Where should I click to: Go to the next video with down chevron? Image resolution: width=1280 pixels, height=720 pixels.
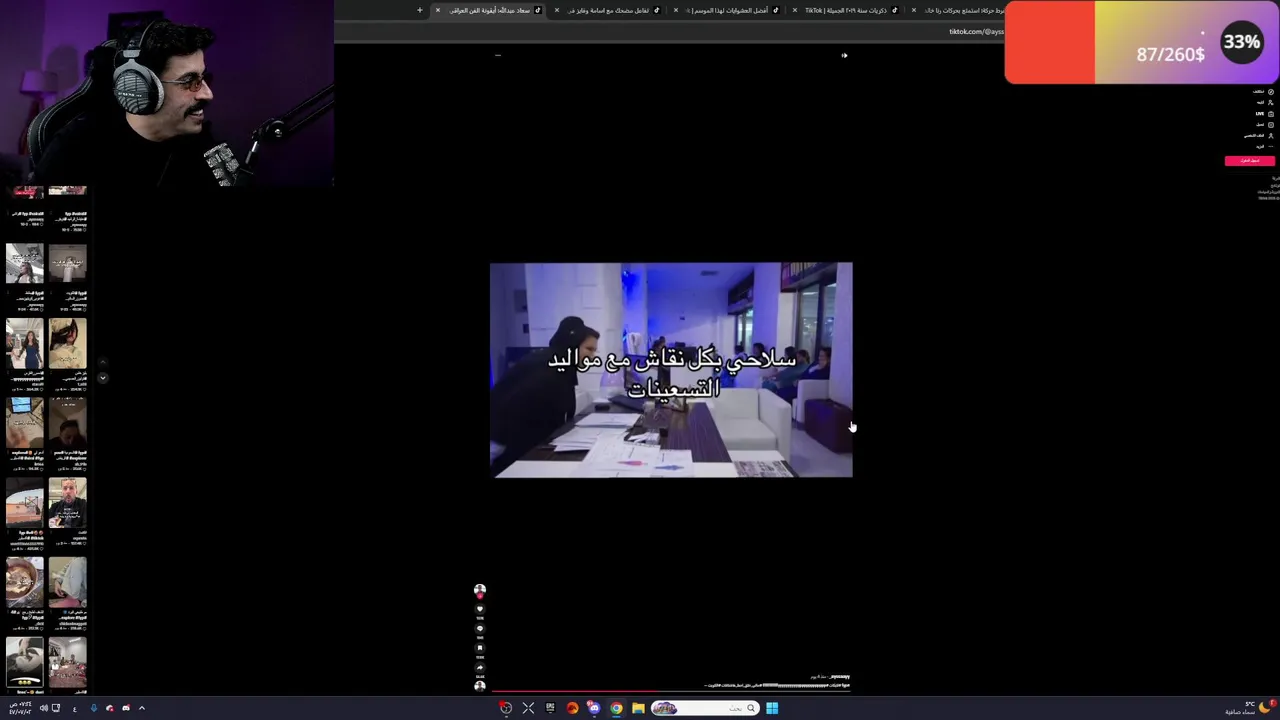click(102, 378)
